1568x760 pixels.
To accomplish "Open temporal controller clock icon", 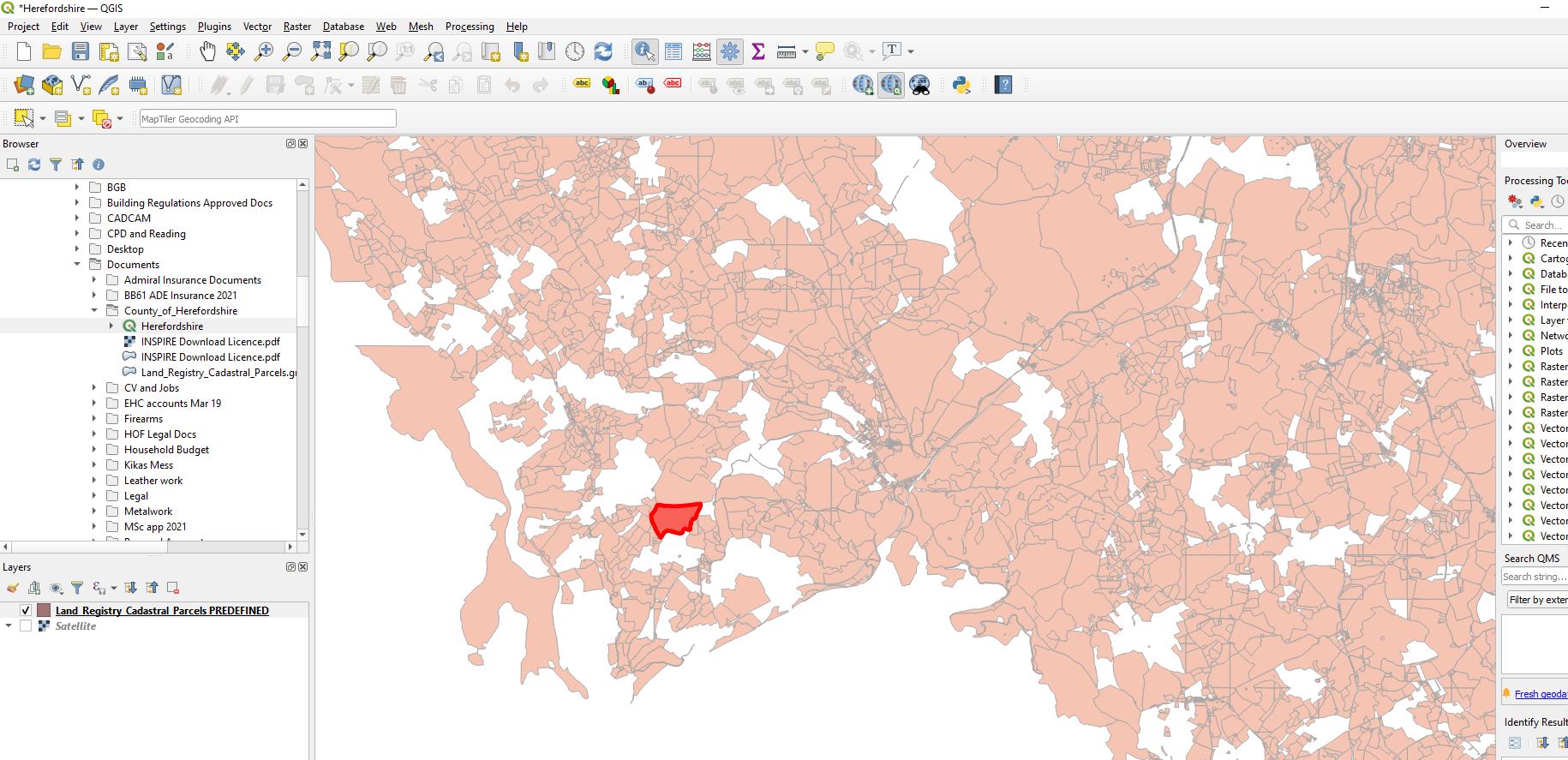I will pos(575,51).
